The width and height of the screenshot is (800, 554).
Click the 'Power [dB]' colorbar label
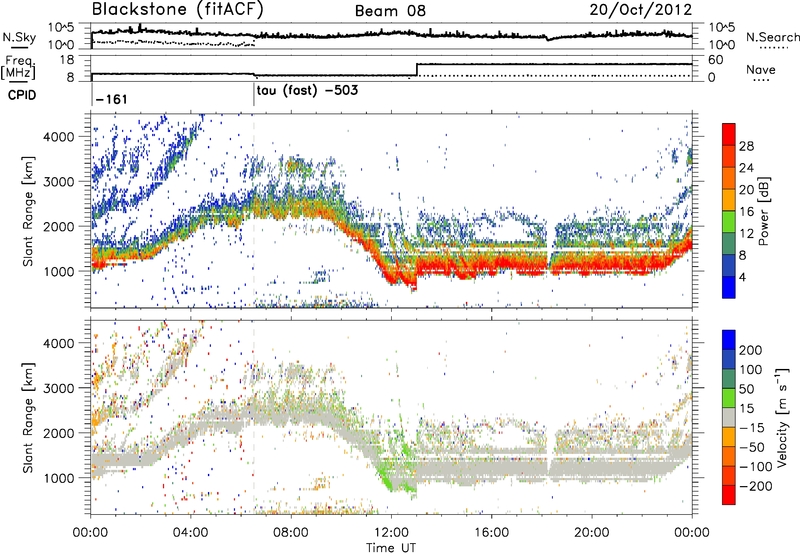pyautogui.click(x=763, y=211)
